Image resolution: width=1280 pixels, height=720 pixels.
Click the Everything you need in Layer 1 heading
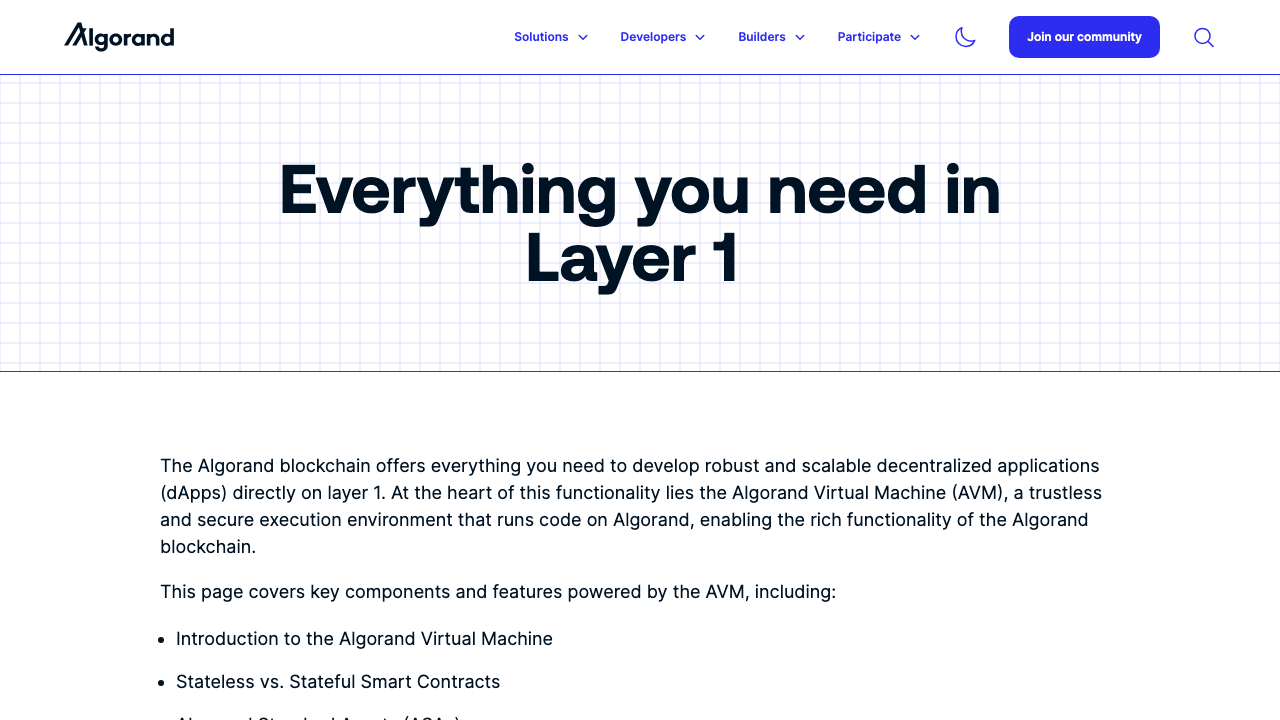(639, 222)
